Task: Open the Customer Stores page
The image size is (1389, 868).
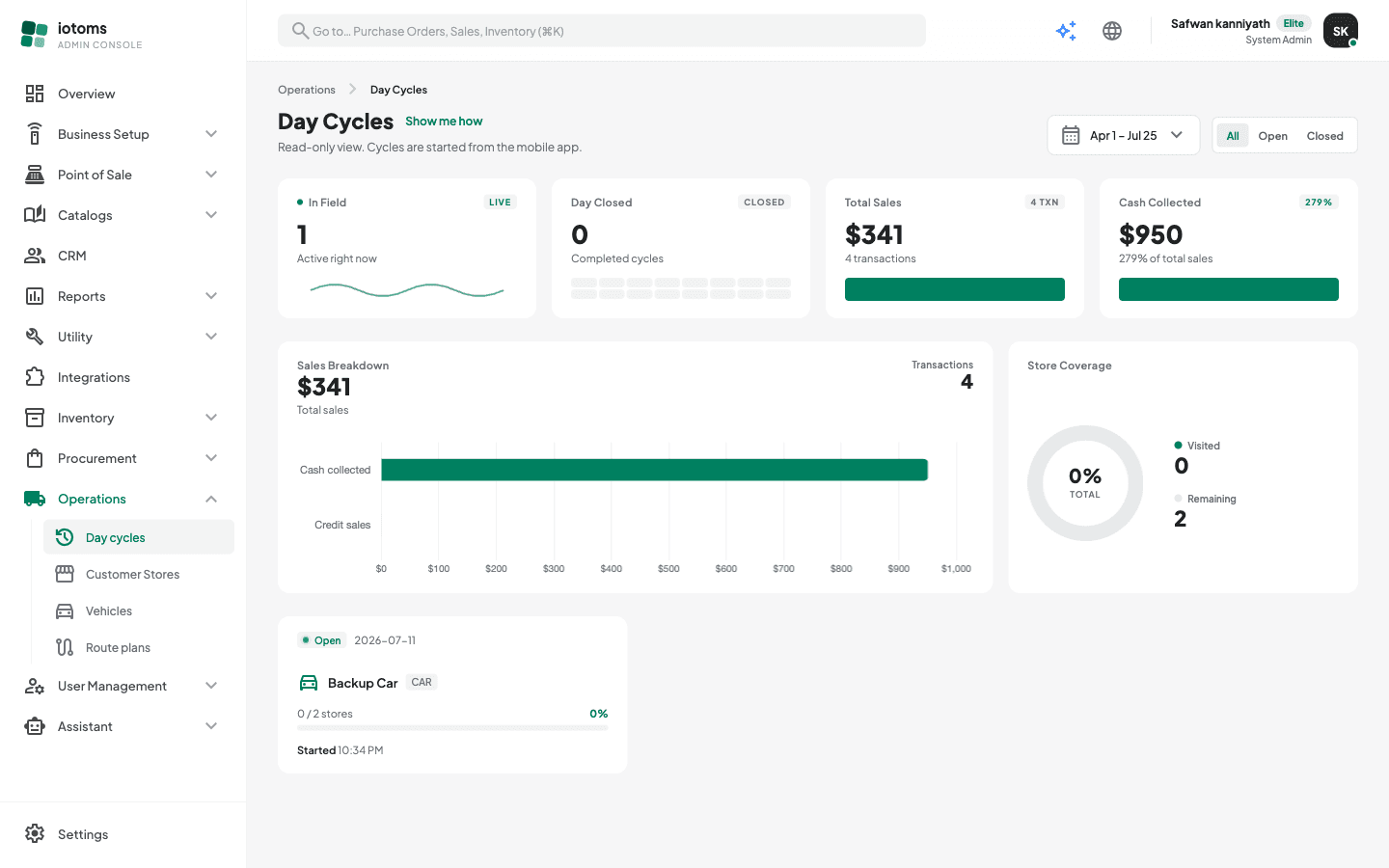Action: tap(139, 574)
